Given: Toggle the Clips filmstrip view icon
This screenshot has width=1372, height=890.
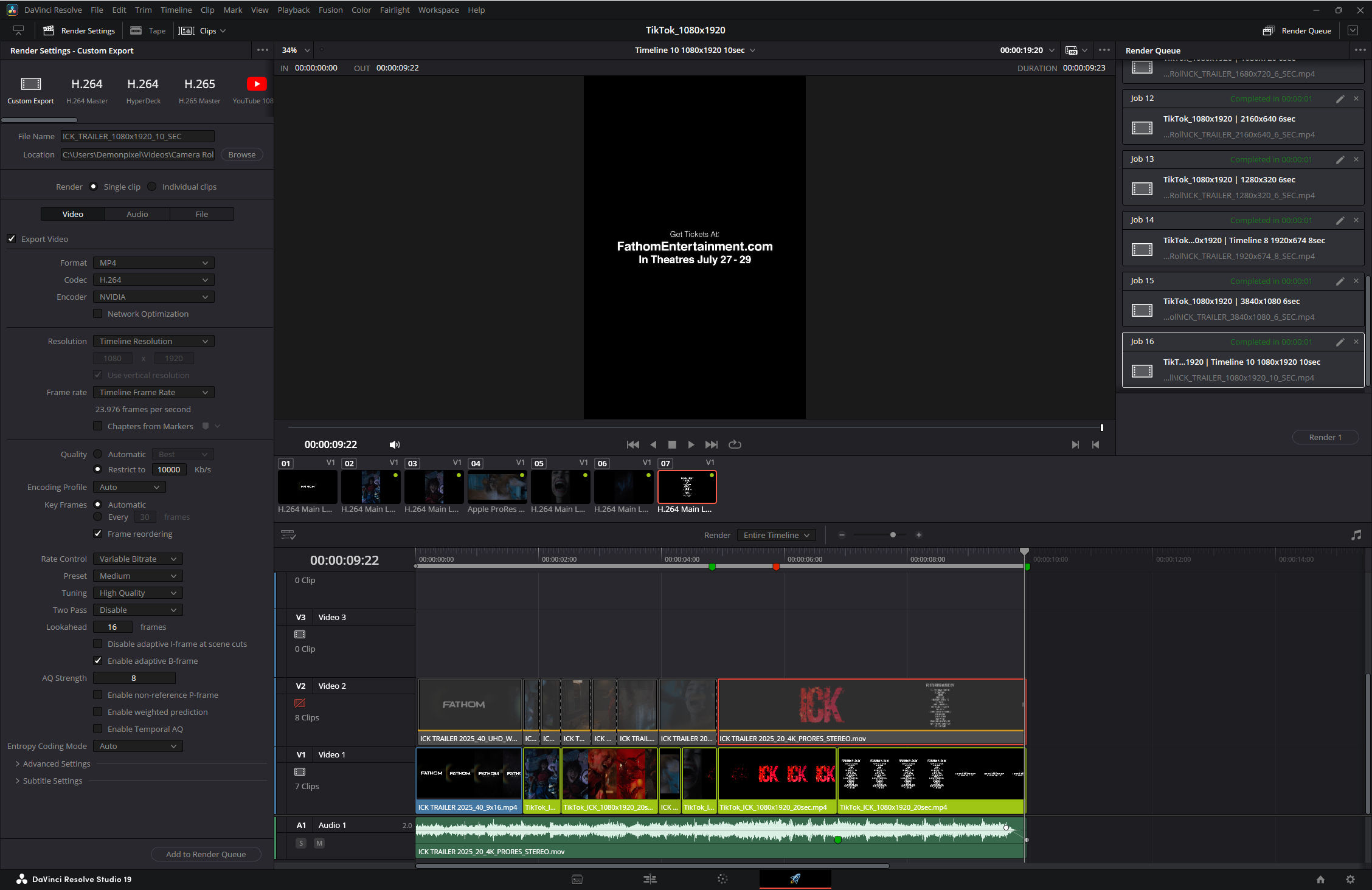Looking at the screenshot, I should [x=186, y=30].
